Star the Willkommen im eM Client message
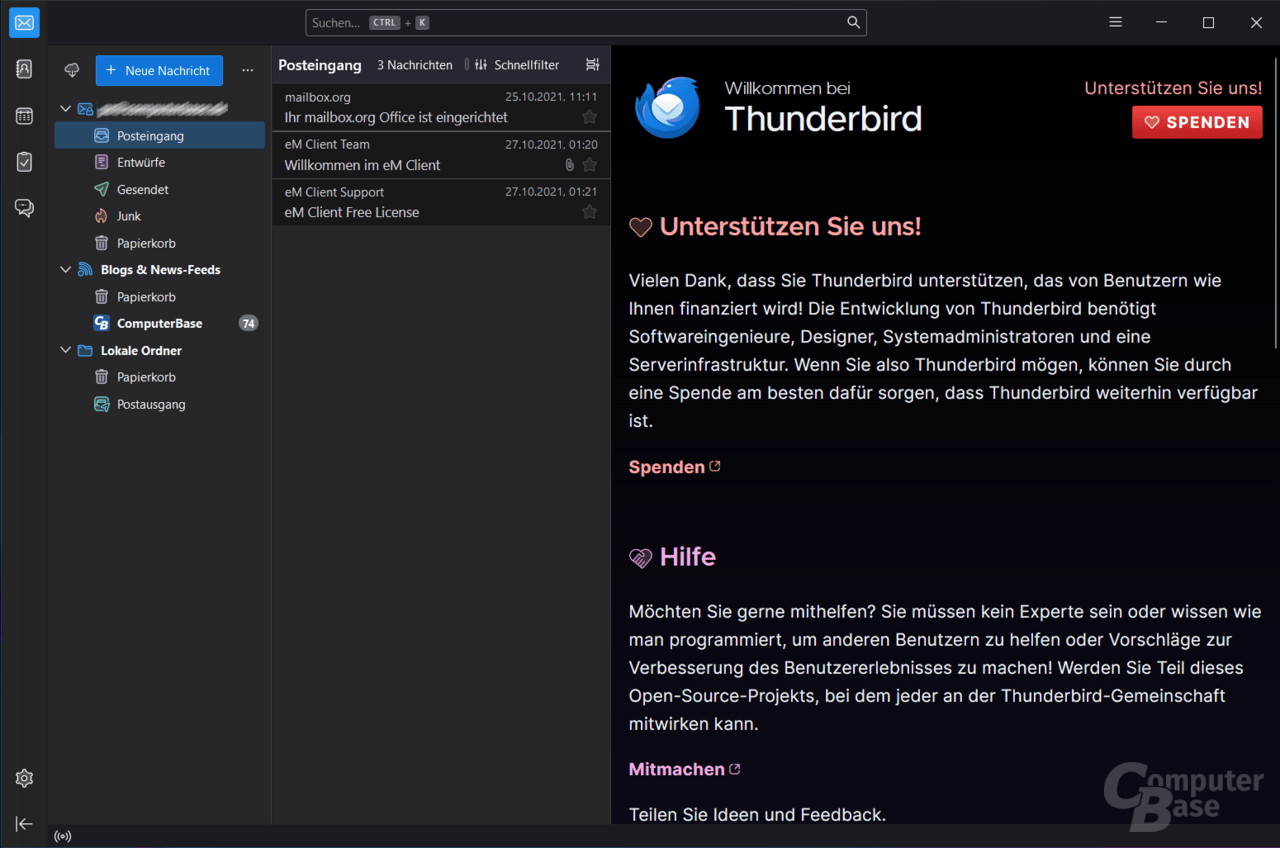This screenshot has width=1280, height=848. tap(589, 165)
